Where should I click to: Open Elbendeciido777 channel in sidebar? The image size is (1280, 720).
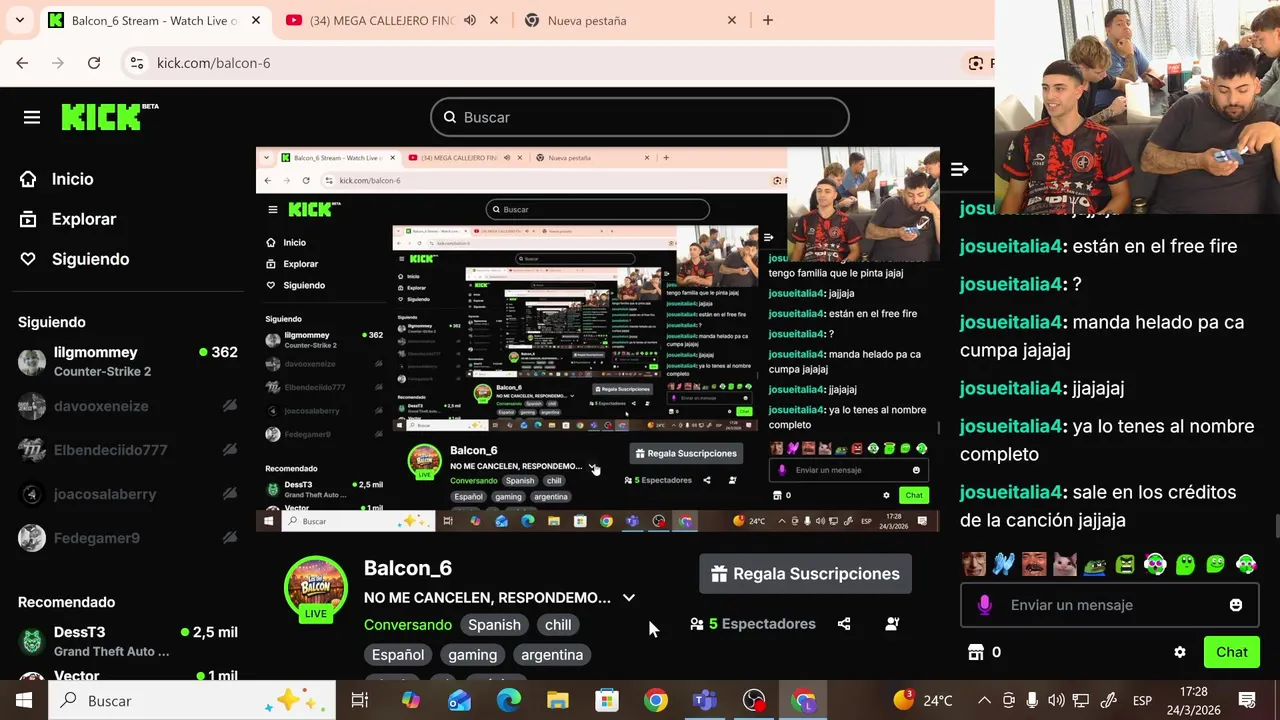pyautogui.click(x=128, y=450)
